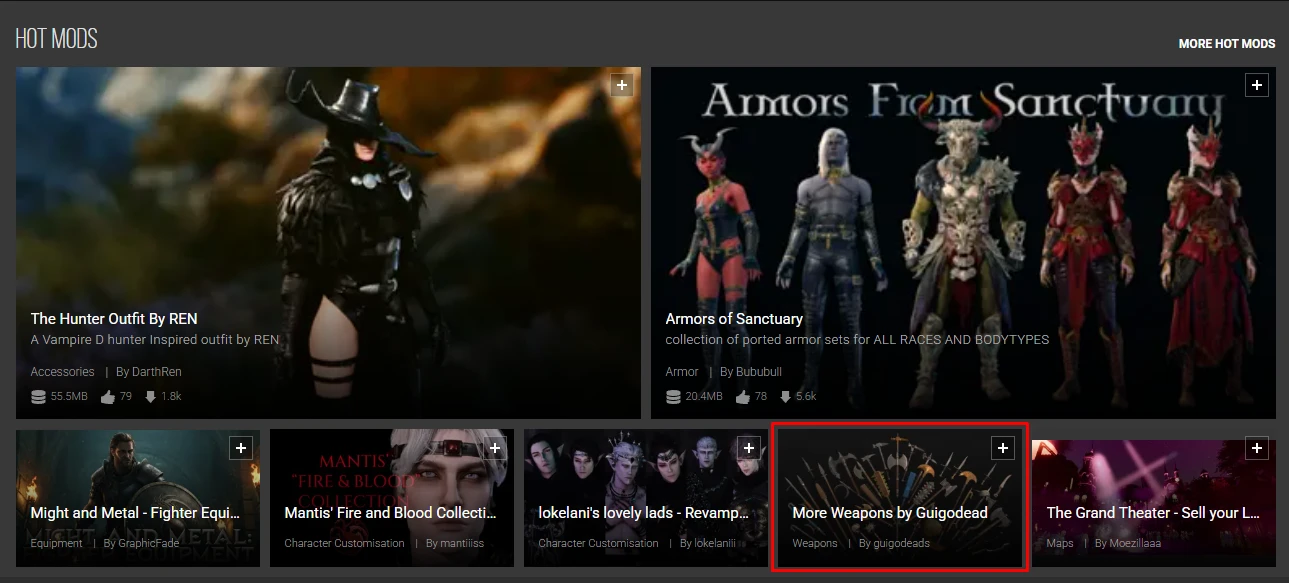This screenshot has height=583, width=1289.
Task: Click the "79" endorsement count
Action: (x=126, y=397)
